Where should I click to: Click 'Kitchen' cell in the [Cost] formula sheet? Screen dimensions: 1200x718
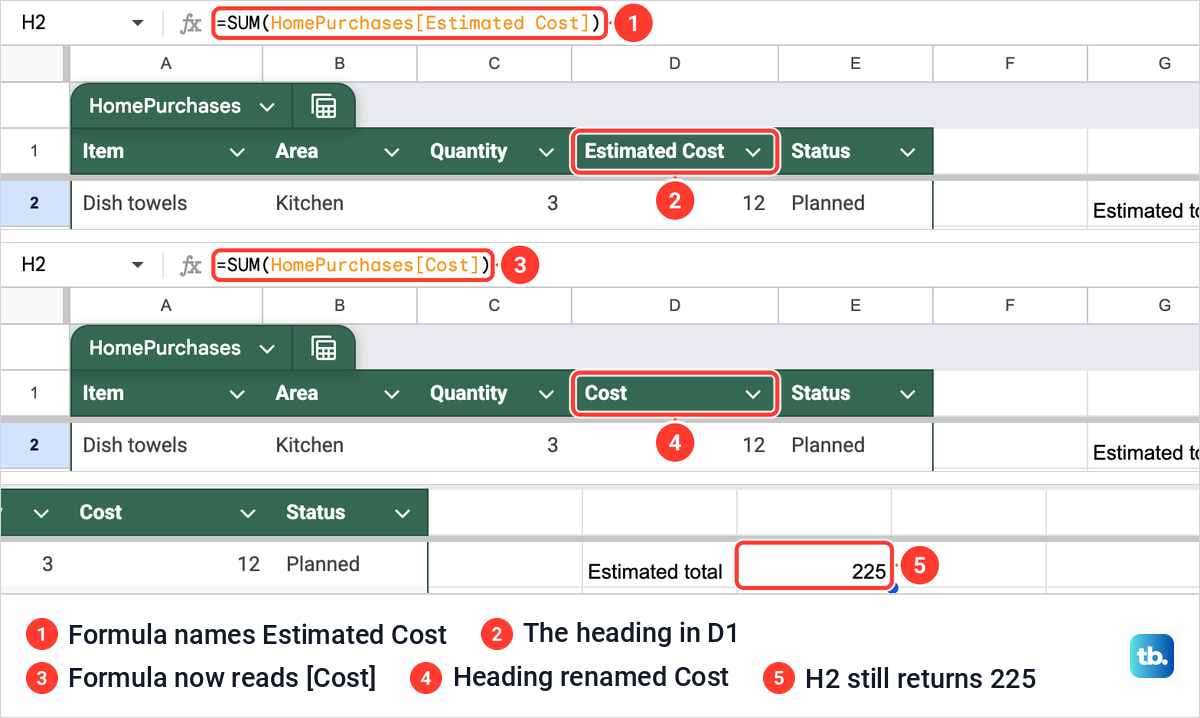click(x=340, y=445)
